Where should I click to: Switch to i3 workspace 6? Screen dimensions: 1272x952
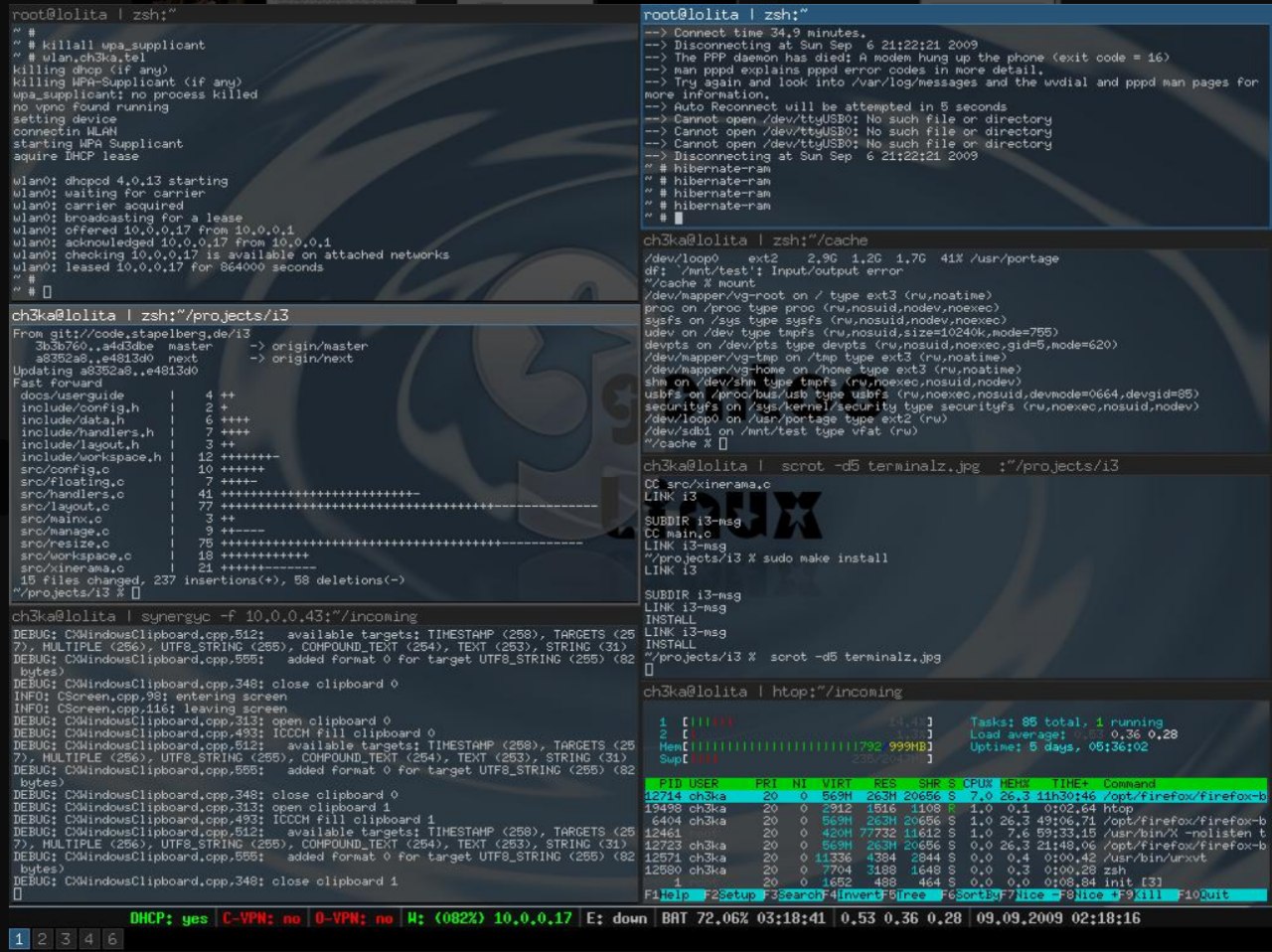[111, 939]
